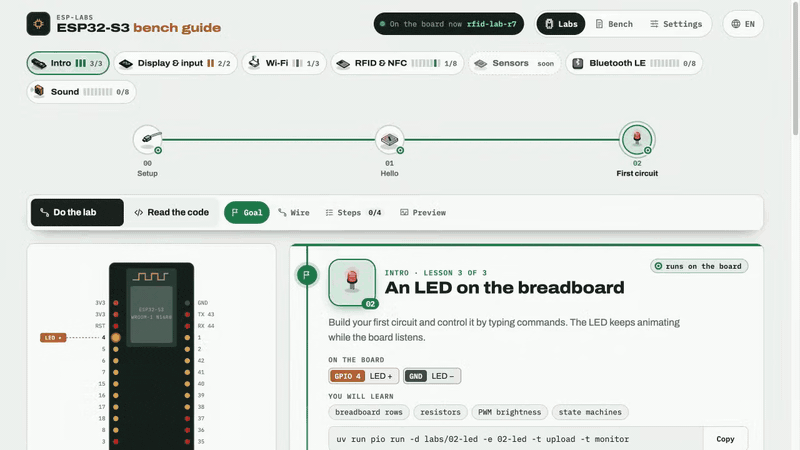
Task: Open the RFID & NFC category tab
Action: 397,63
